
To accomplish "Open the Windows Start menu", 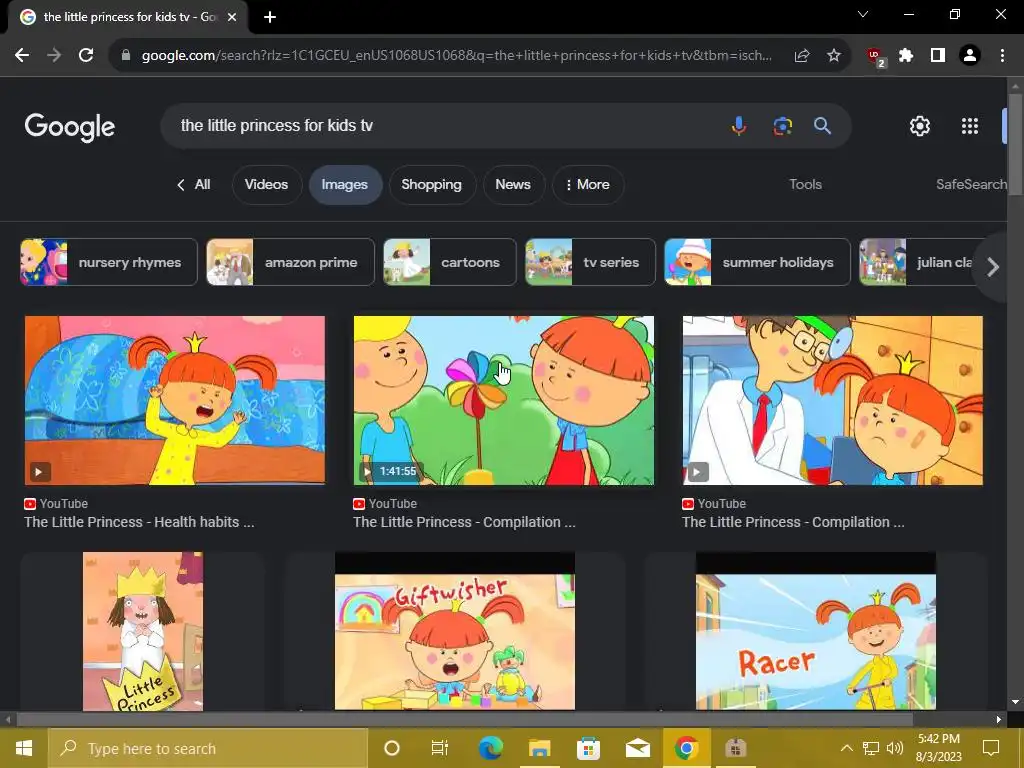I will 24,748.
